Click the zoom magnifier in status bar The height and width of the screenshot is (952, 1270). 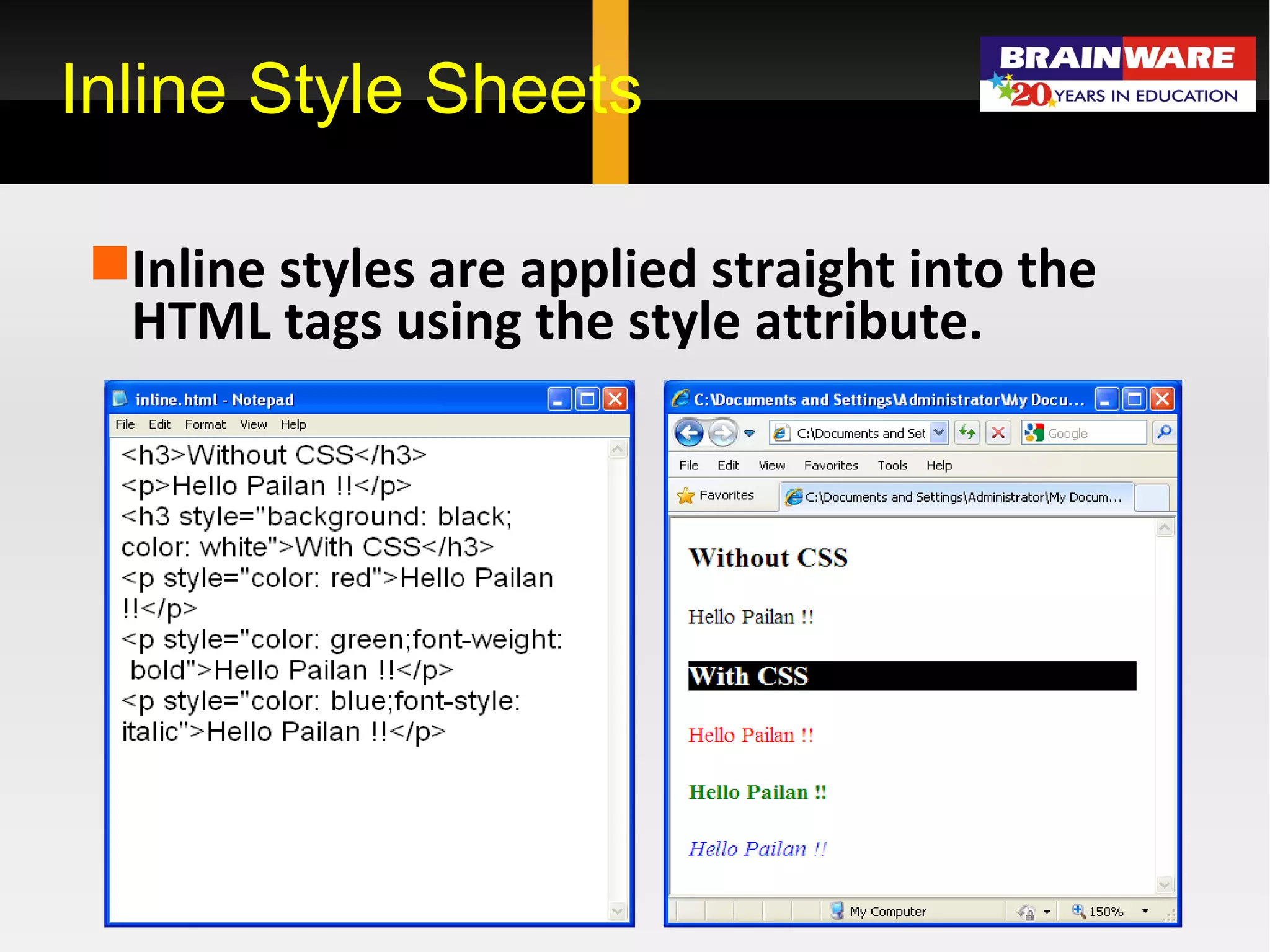click(1078, 910)
